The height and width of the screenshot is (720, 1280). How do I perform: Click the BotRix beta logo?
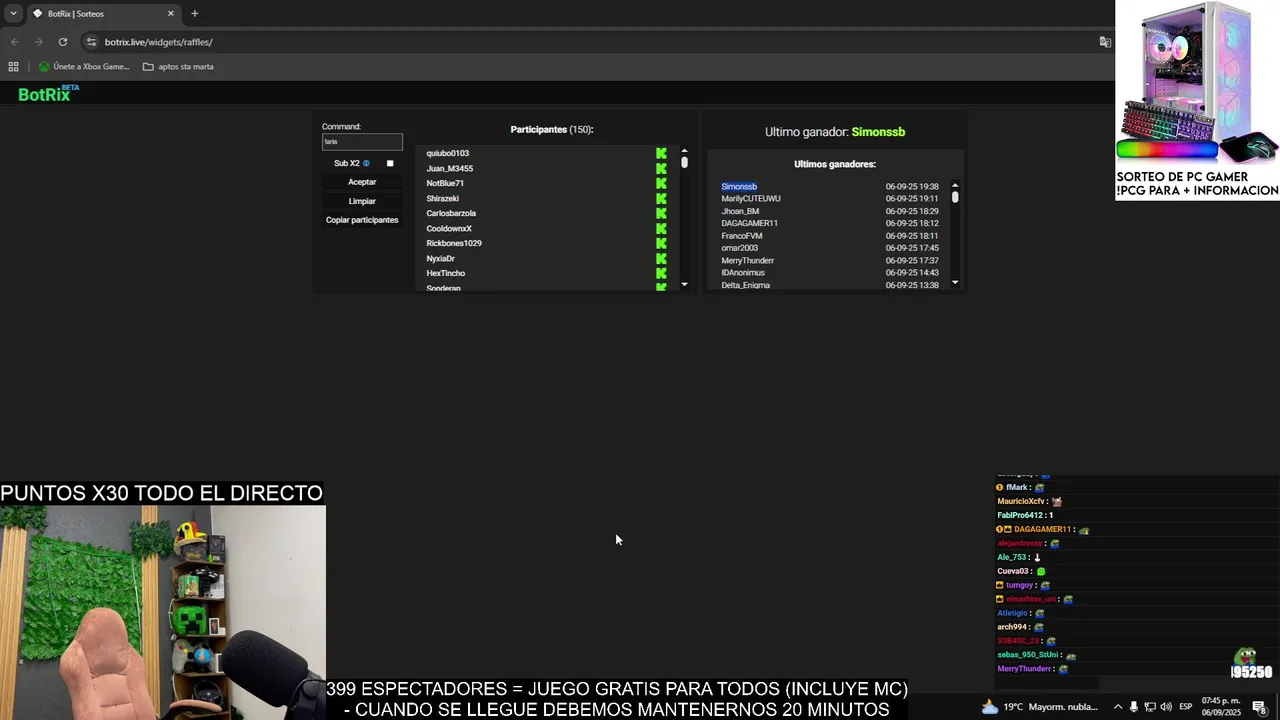48,93
